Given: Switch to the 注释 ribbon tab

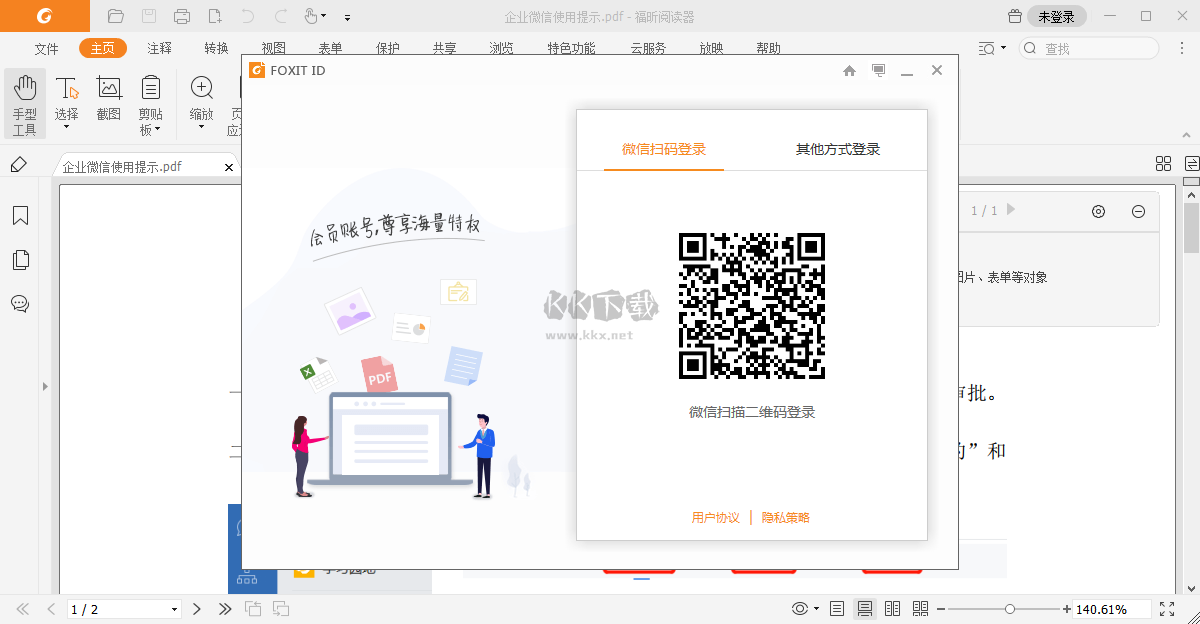Looking at the screenshot, I should [x=159, y=47].
